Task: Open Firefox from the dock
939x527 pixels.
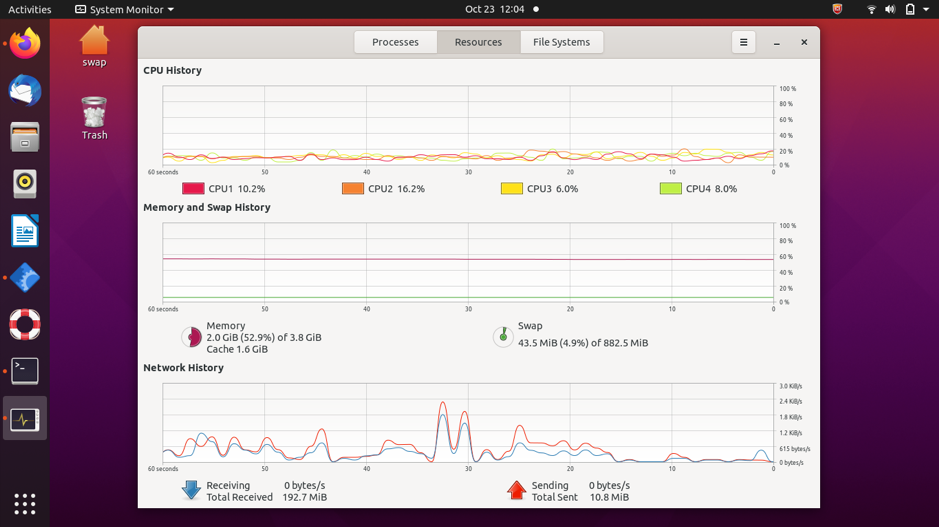Action: (25, 44)
